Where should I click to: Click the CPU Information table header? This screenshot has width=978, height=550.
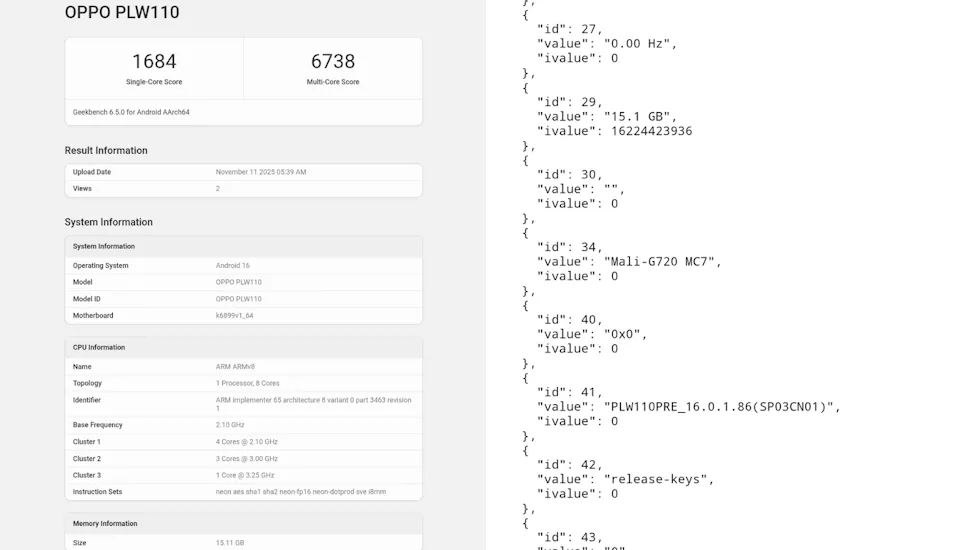99,348
